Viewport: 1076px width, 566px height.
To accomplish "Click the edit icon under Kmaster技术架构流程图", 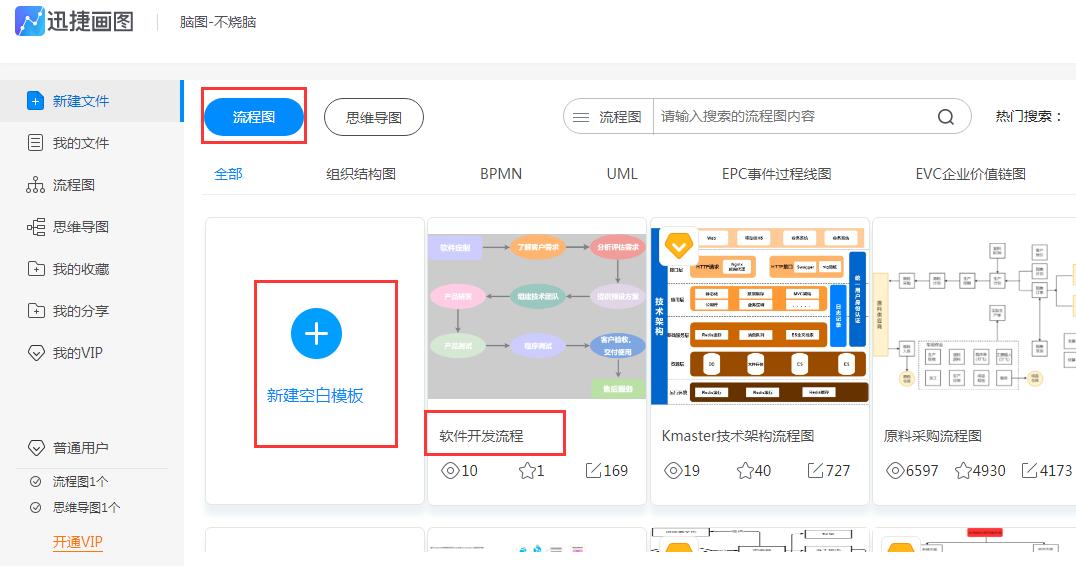I will [815, 471].
